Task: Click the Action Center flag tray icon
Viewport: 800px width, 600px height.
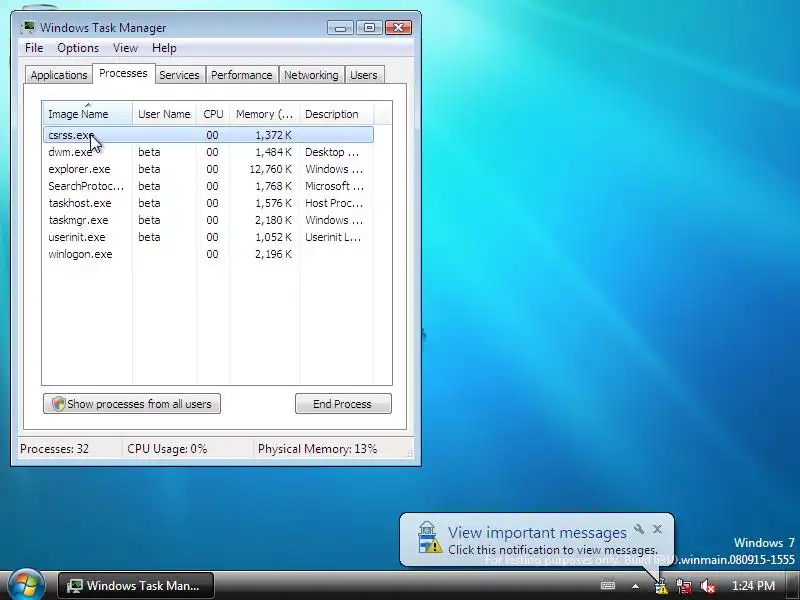Action: tap(661, 586)
